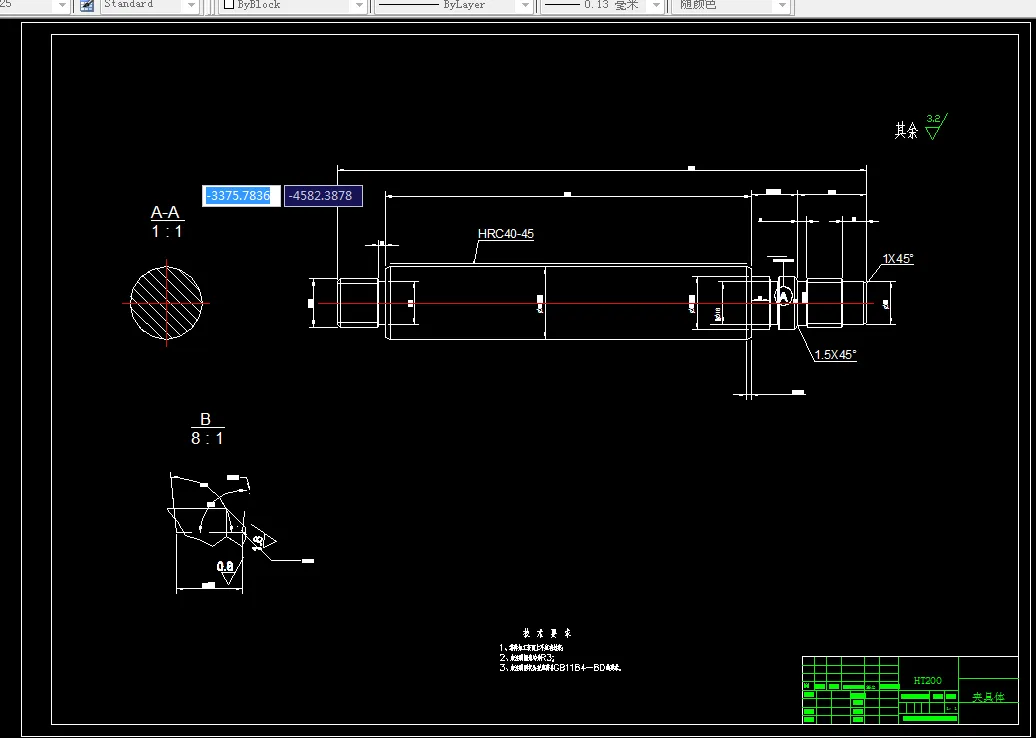
Task: Click the -4582.3878 coordinate input field
Action: click(x=323, y=196)
